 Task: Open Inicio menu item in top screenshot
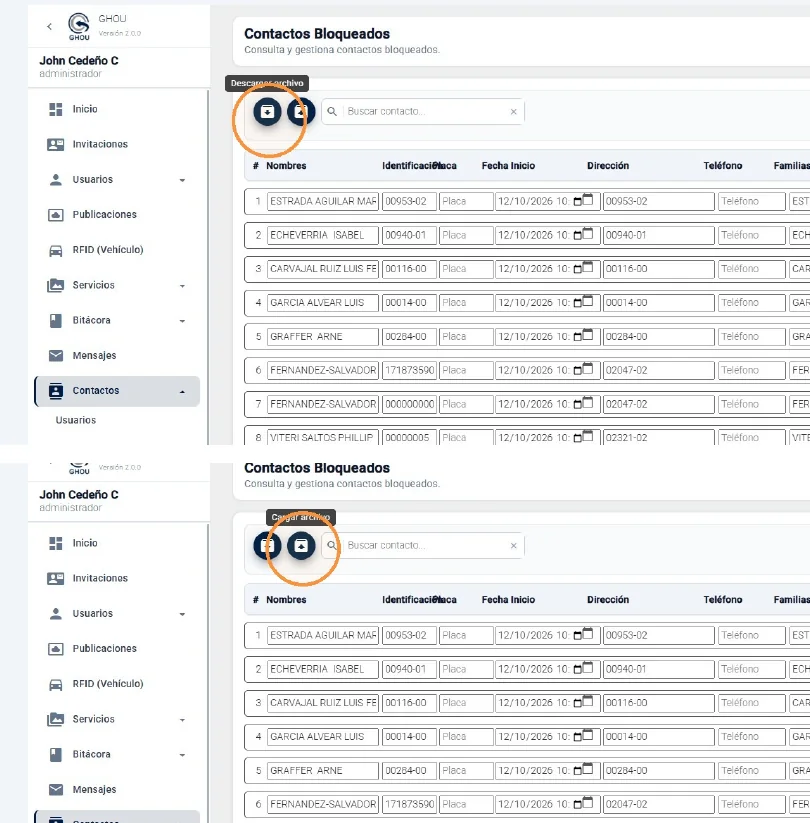118,109
